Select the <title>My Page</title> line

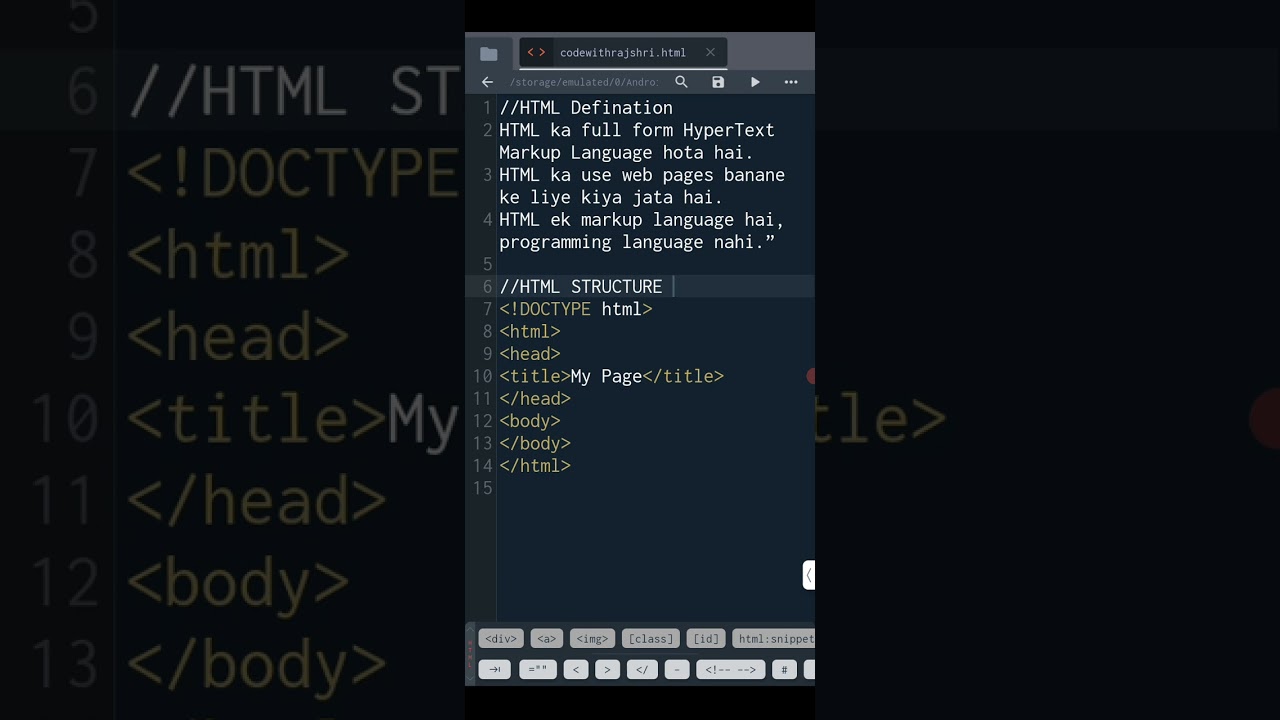612,376
